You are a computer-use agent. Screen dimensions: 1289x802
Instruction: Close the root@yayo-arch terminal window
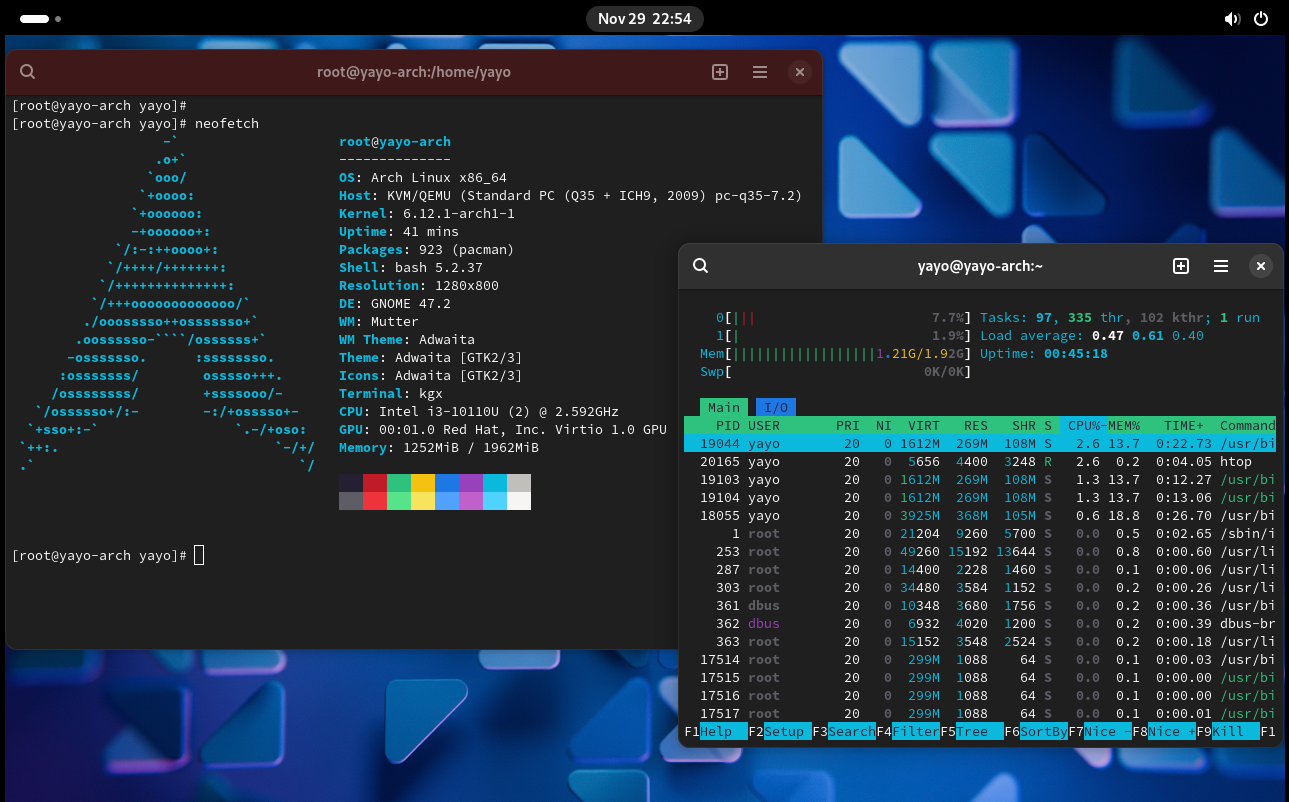click(x=799, y=72)
